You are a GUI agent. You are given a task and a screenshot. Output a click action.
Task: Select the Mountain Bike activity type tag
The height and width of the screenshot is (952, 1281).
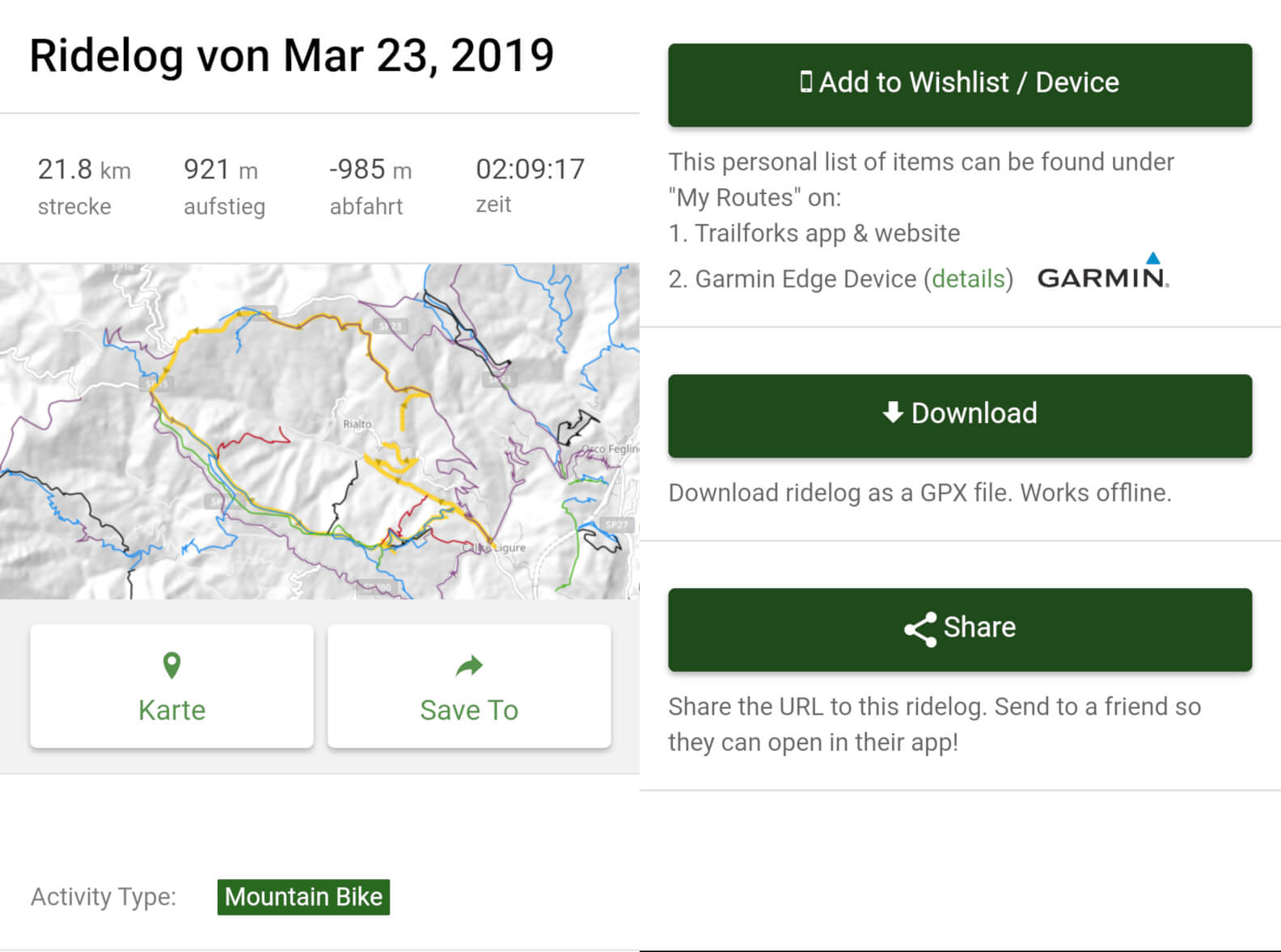tap(303, 897)
